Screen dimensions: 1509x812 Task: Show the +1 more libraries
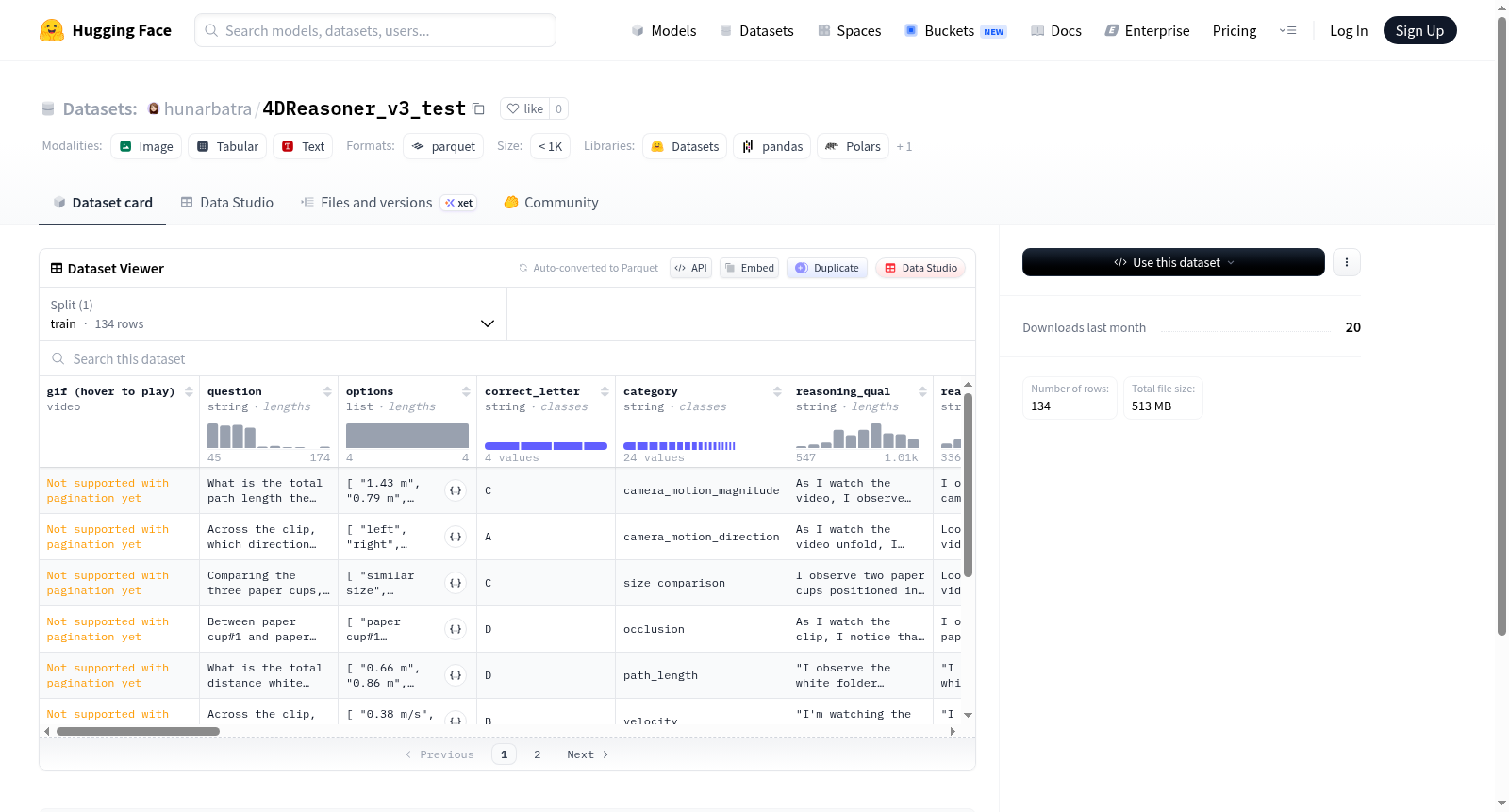[904, 146]
